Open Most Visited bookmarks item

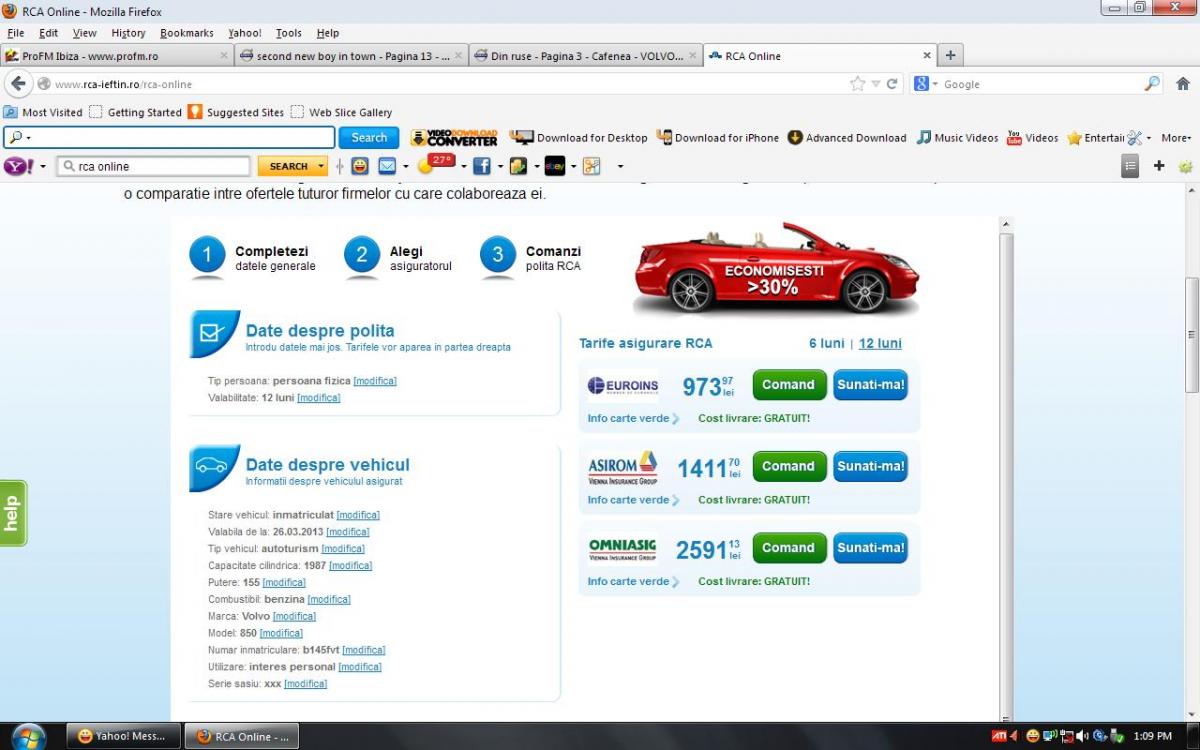[43, 112]
